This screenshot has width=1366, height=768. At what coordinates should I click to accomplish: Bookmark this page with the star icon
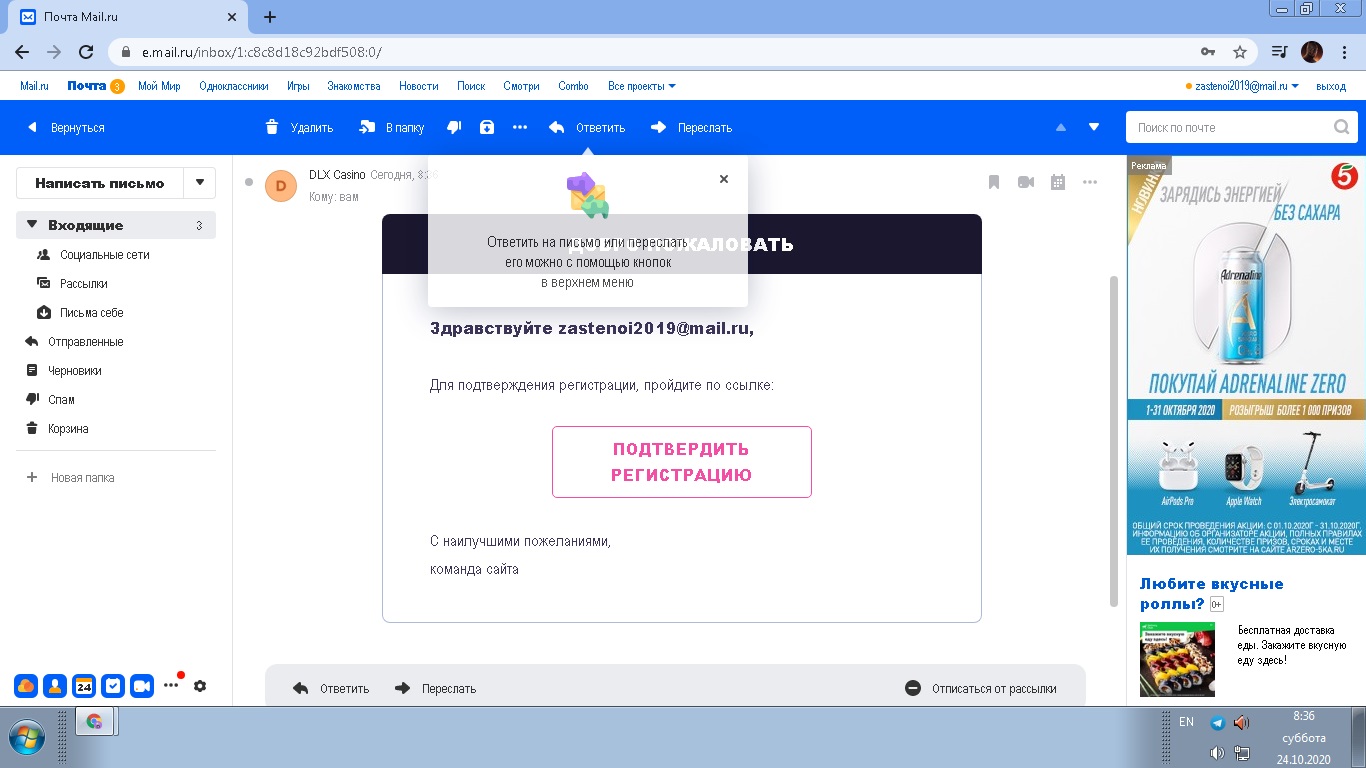1240,52
